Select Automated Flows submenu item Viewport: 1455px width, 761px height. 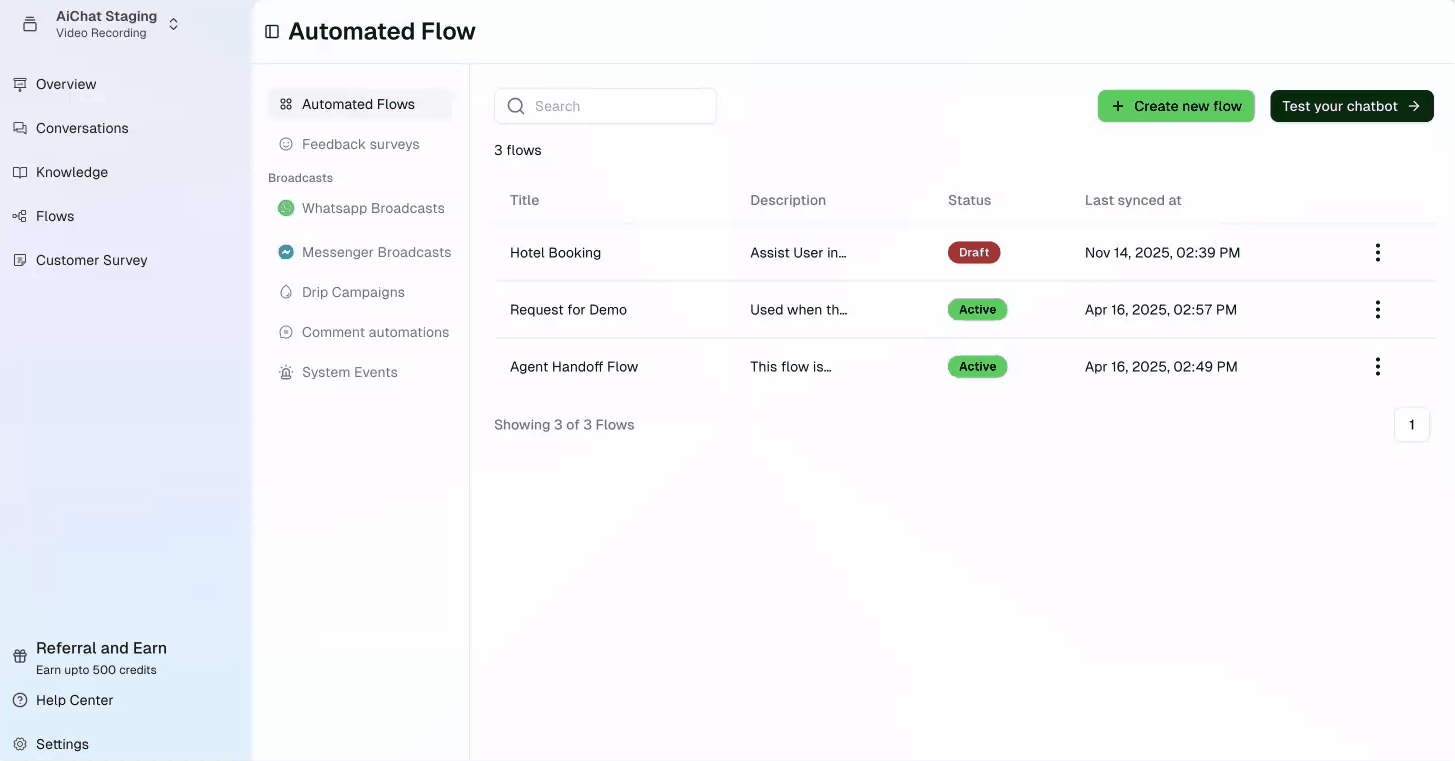pos(358,104)
